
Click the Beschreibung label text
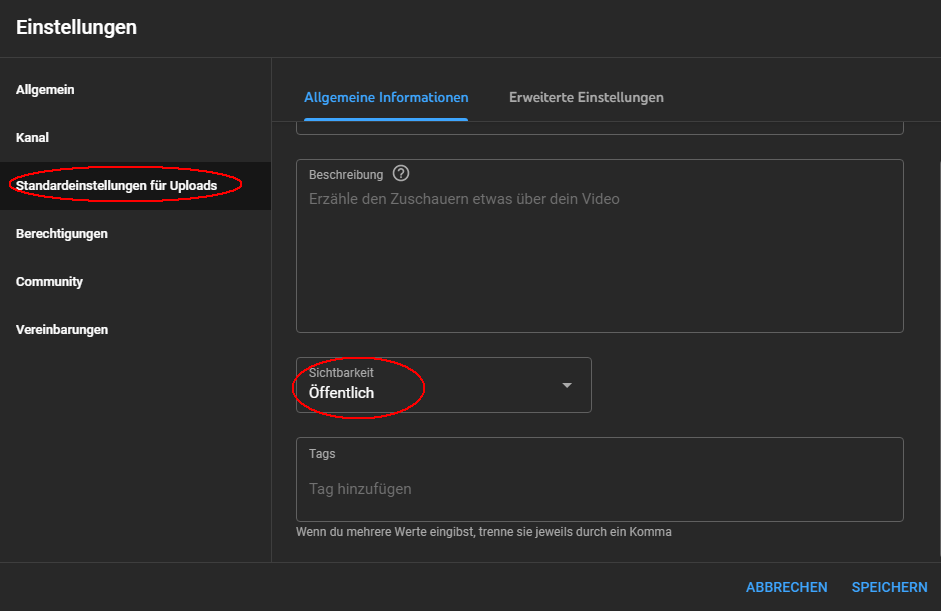click(346, 175)
